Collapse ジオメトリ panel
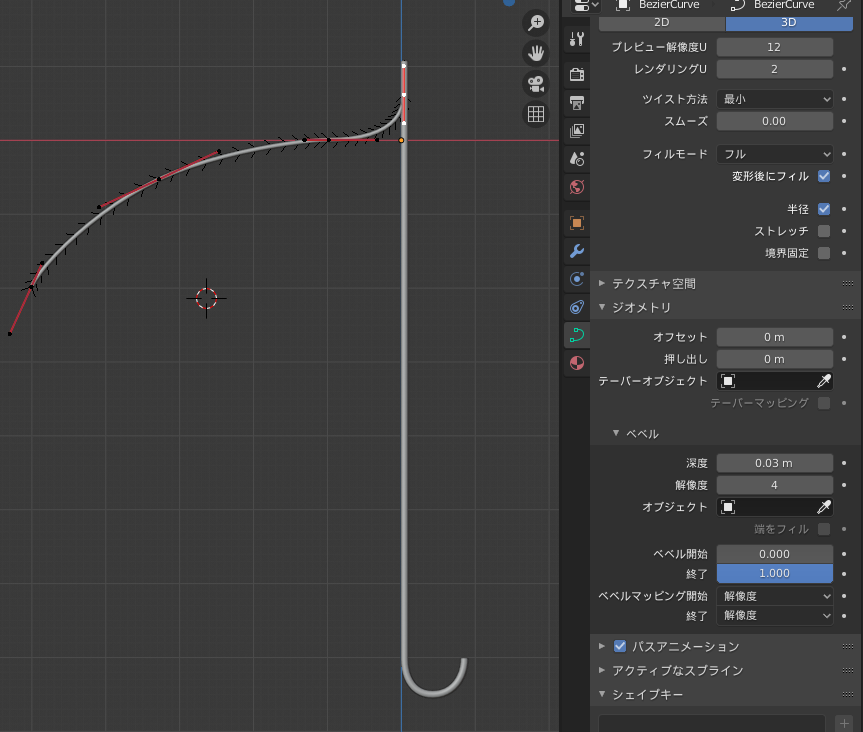Viewport: 863px width, 732px height. pos(602,307)
